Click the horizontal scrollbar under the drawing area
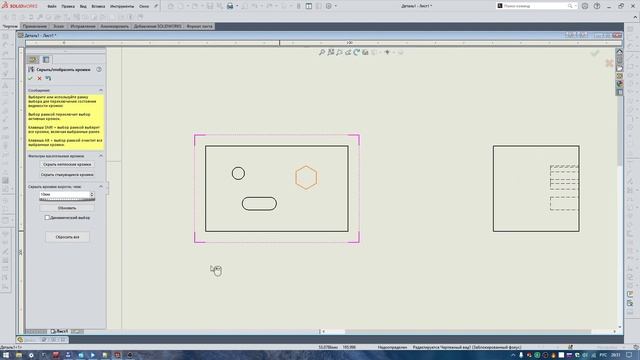Image resolution: width=640 pixels, height=360 pixels. [469, 331]
